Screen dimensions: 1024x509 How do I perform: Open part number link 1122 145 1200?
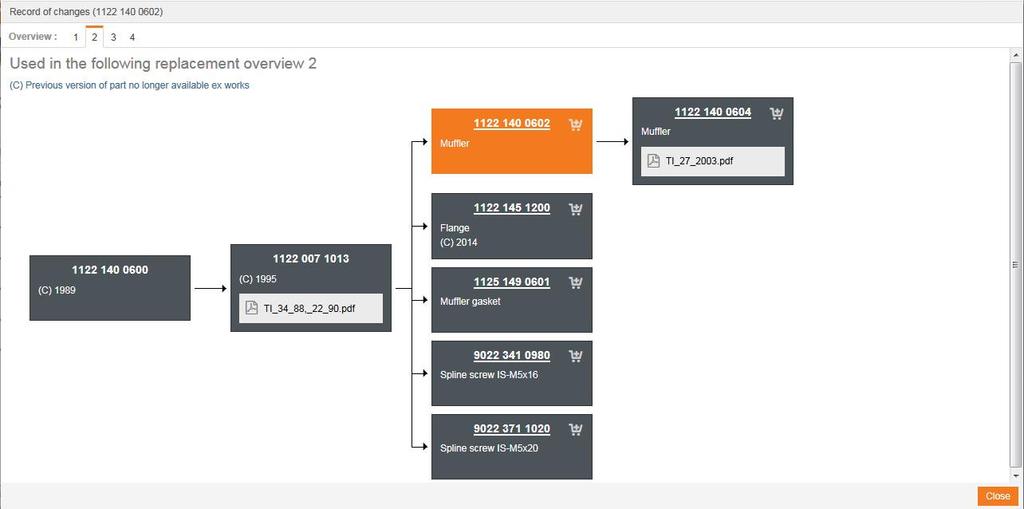pyautogui.click(x=511, y=208)
